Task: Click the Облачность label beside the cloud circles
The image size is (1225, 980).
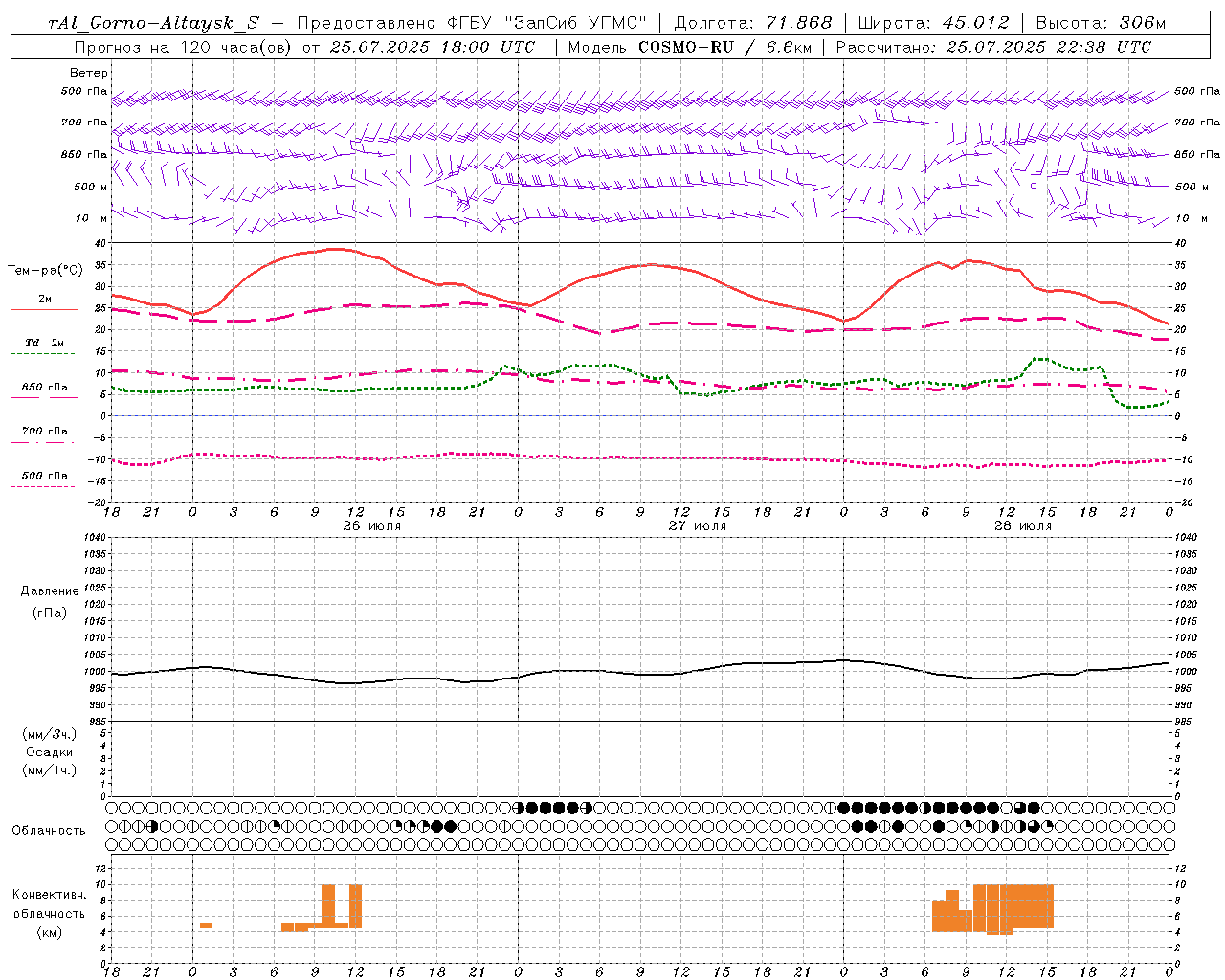Action: tap(49, 831)
